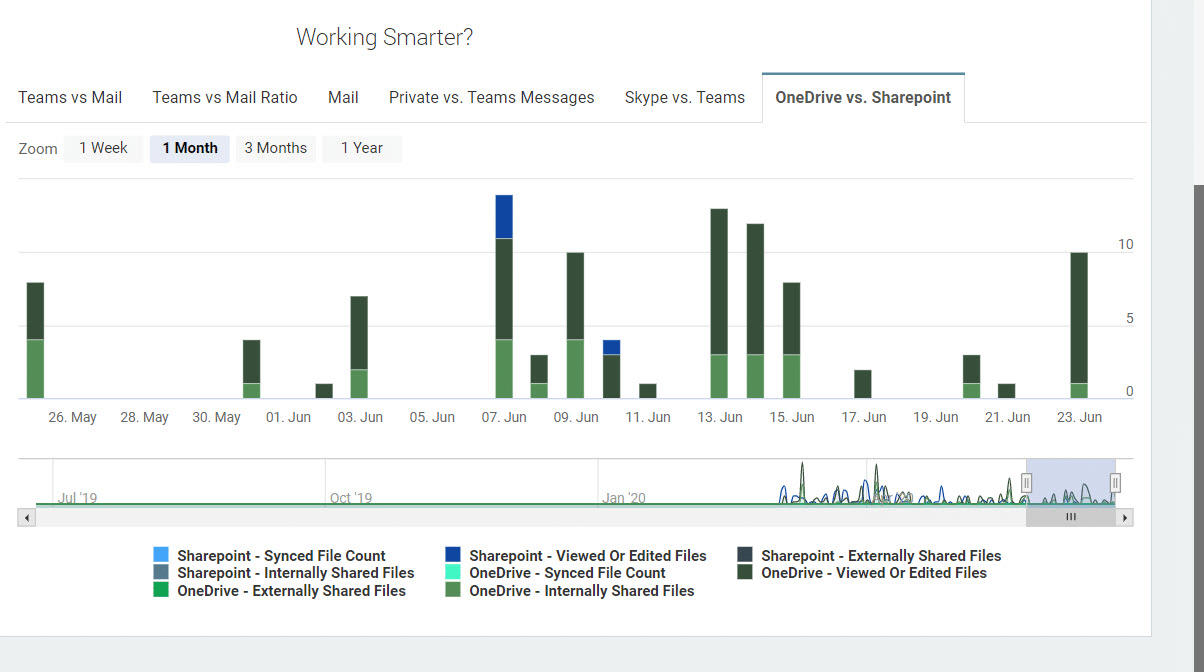The image size is (1204, 672).
Task: Toggle Sharepoint - Synced File Count series
Action: pyautogui.click(x=281, y=556)
